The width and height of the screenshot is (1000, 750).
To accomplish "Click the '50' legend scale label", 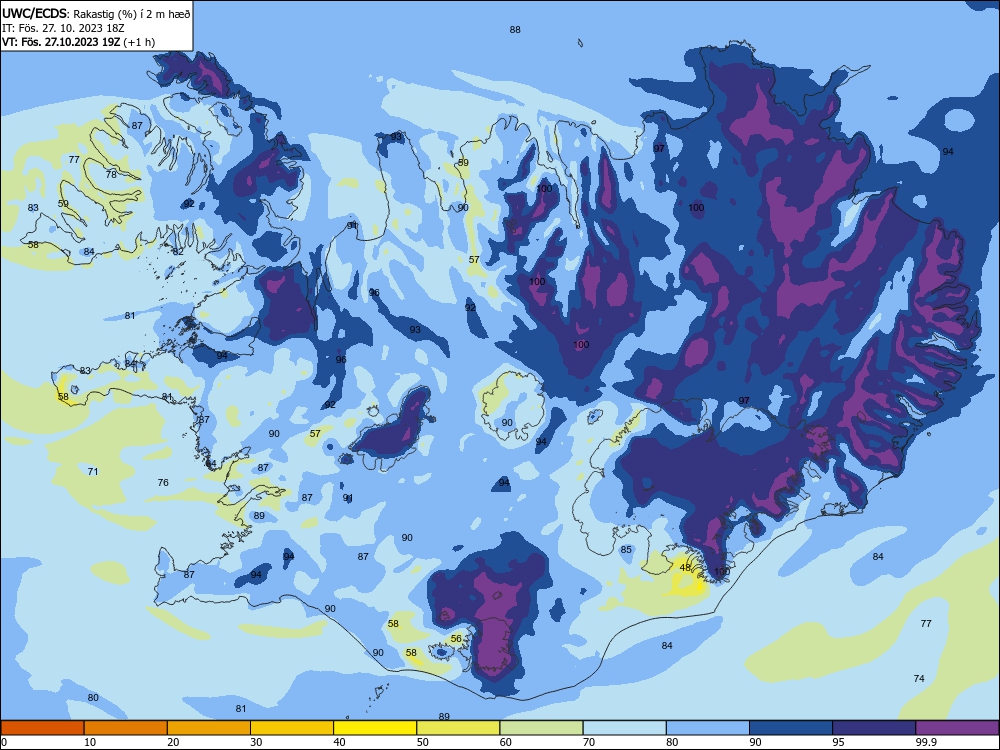I will pyautogui.click(x=423, y=742).
